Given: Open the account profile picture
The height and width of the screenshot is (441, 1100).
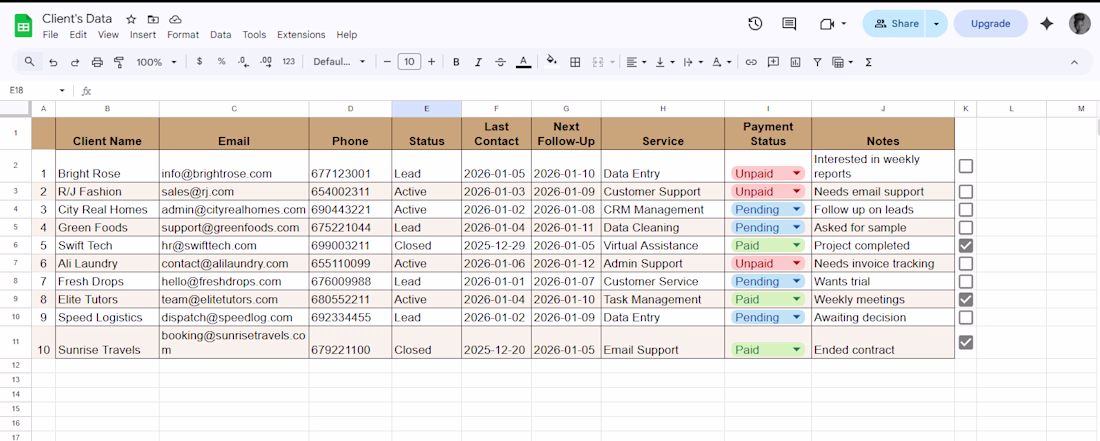Looking at the screenshot, I should tap(1080, 24).
